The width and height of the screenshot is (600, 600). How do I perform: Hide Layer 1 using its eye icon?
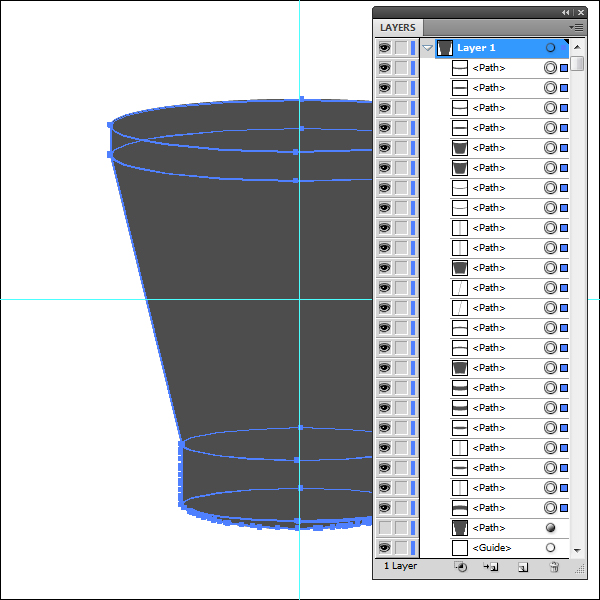coord(385,48)
